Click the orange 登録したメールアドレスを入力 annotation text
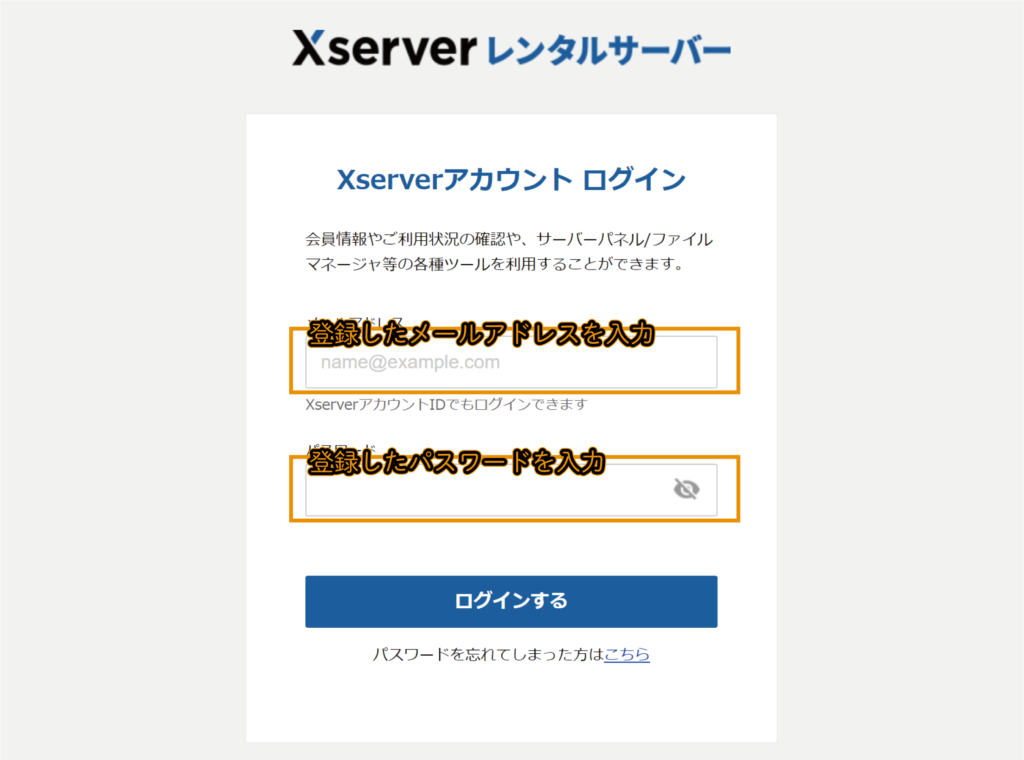 [x=481, y=334]
